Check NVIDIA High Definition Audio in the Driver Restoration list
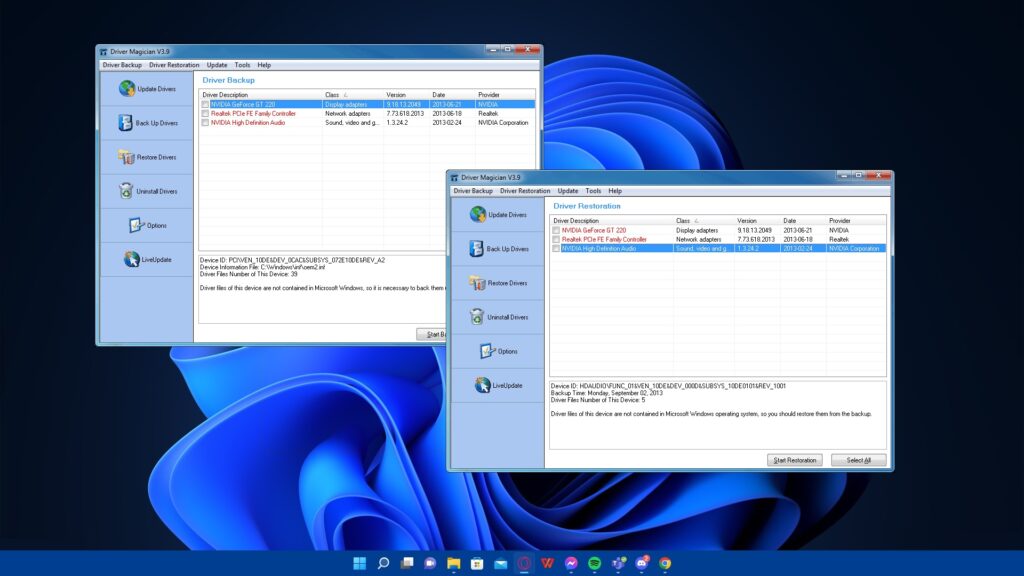Viewport: 1024px width, 576px height. (x=556, y=249)
